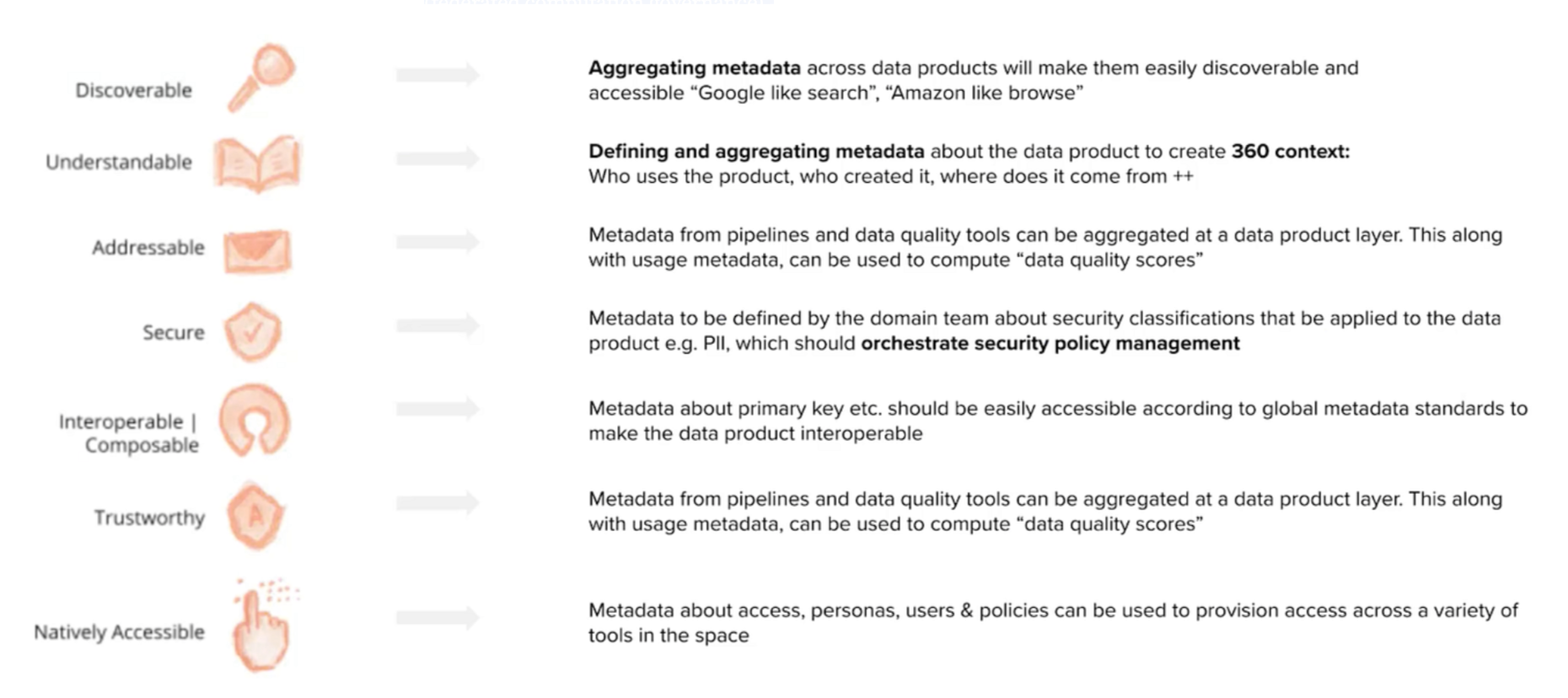Click the bold '360 context:' text
The image size is (1568, 698).
pyautogui.click(x=1290, y=152)
